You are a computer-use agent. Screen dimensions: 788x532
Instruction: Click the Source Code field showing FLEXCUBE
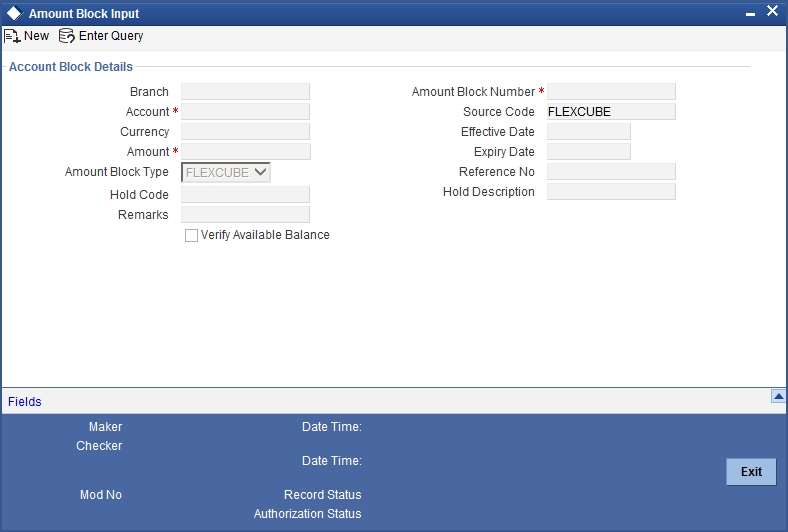pyautogui.click(x=611, y=112)
